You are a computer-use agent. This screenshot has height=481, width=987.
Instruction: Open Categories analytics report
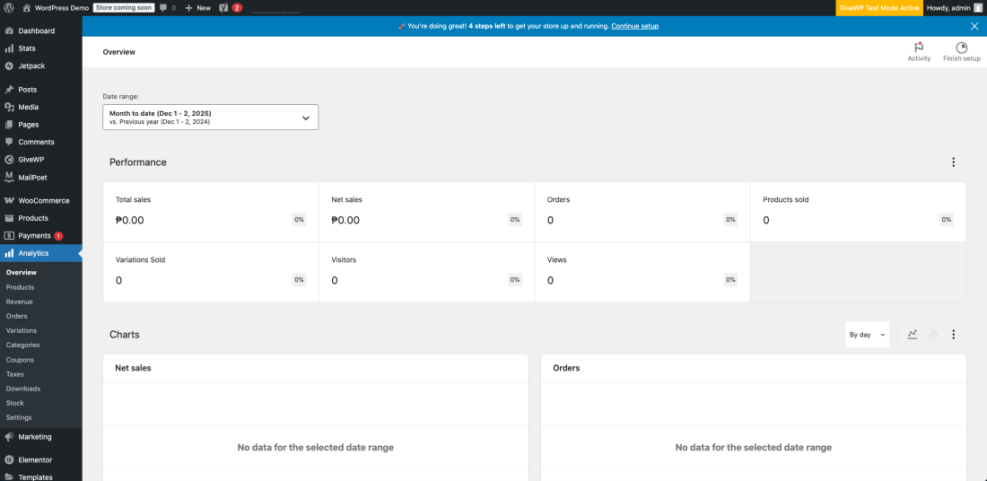tap(23, 345)
